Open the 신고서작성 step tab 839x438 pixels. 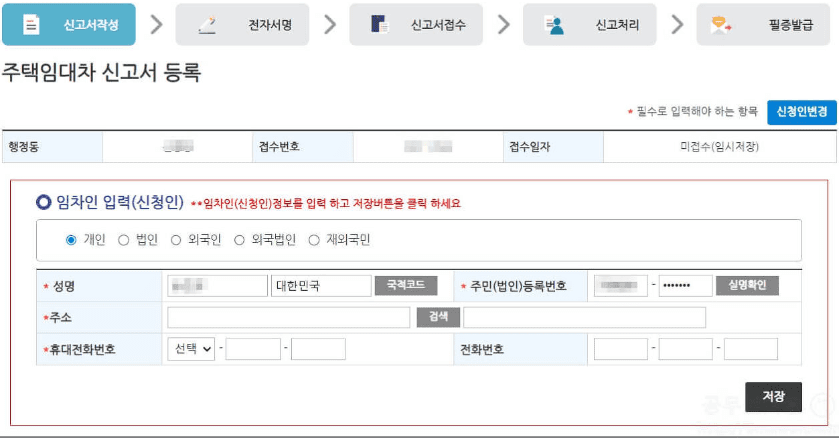click(69, 25)
